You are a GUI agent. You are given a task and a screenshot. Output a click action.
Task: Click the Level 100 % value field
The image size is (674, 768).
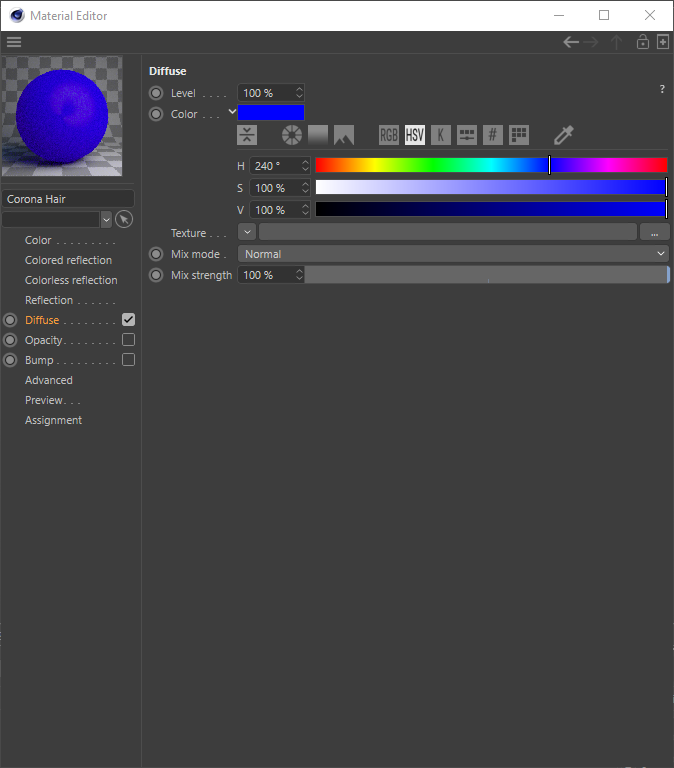[266, 93]
